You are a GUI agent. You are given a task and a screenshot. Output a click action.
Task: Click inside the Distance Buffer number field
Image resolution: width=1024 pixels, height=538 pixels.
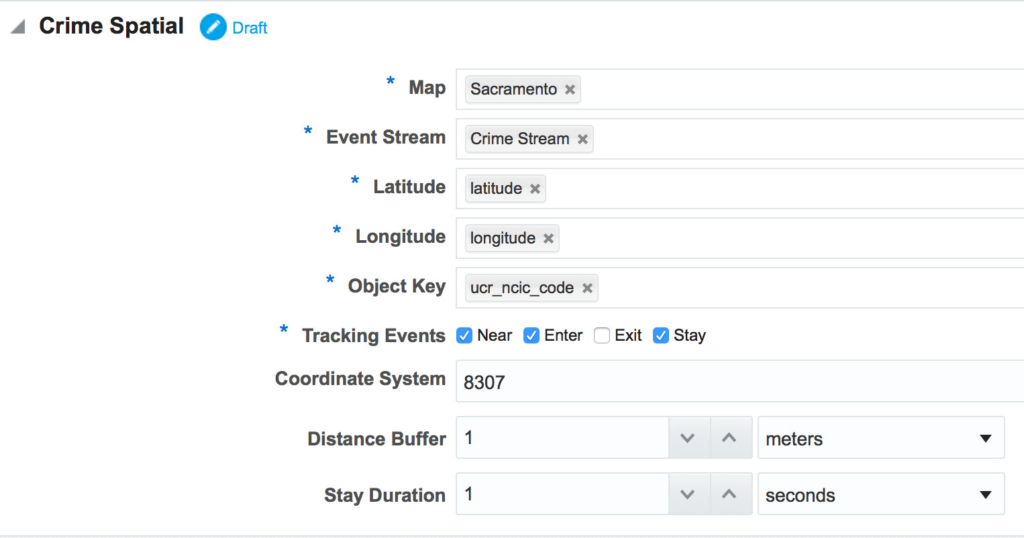(x=562, y=438)
